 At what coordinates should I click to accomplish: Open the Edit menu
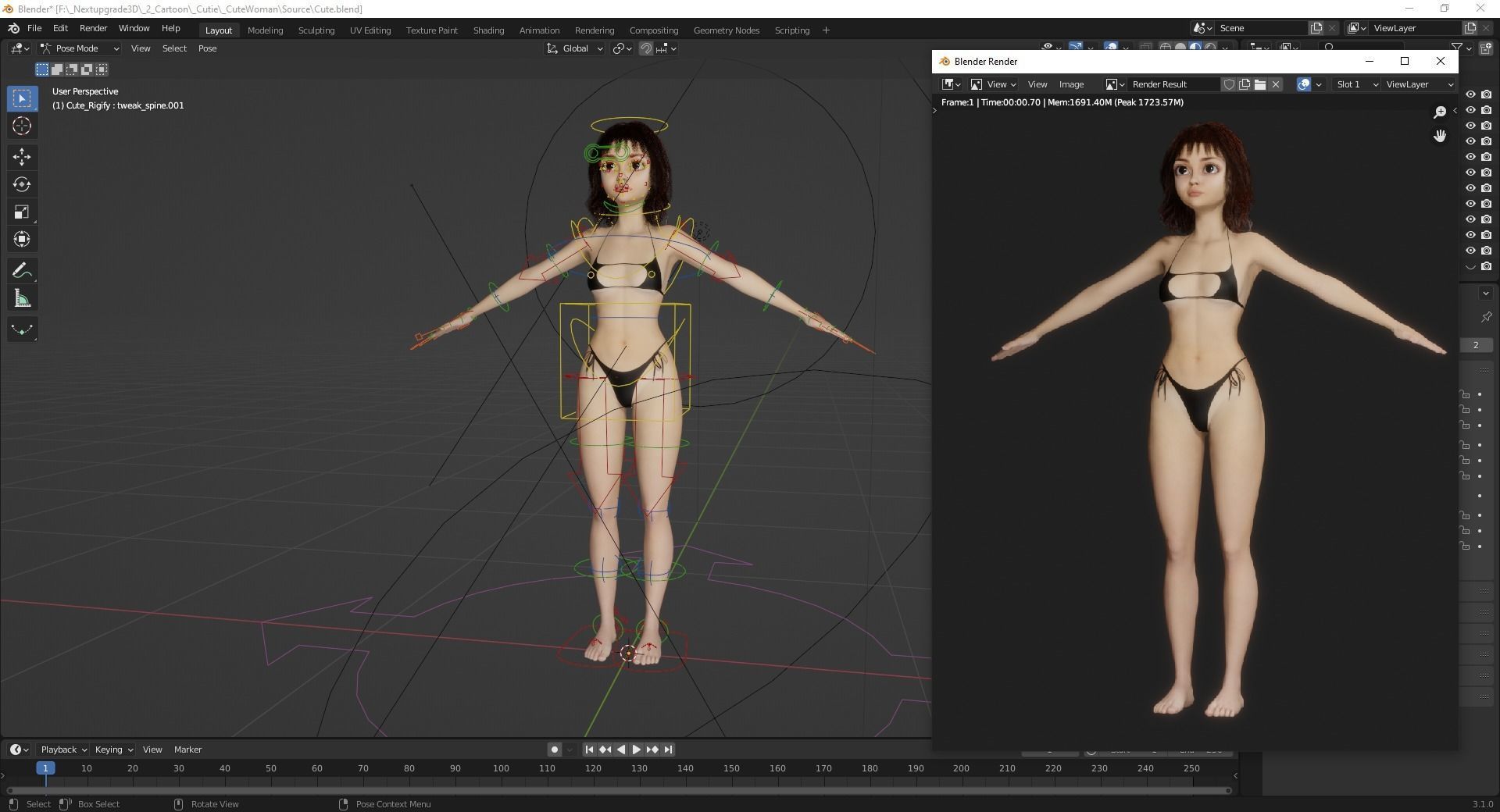[x=60, y=28]
